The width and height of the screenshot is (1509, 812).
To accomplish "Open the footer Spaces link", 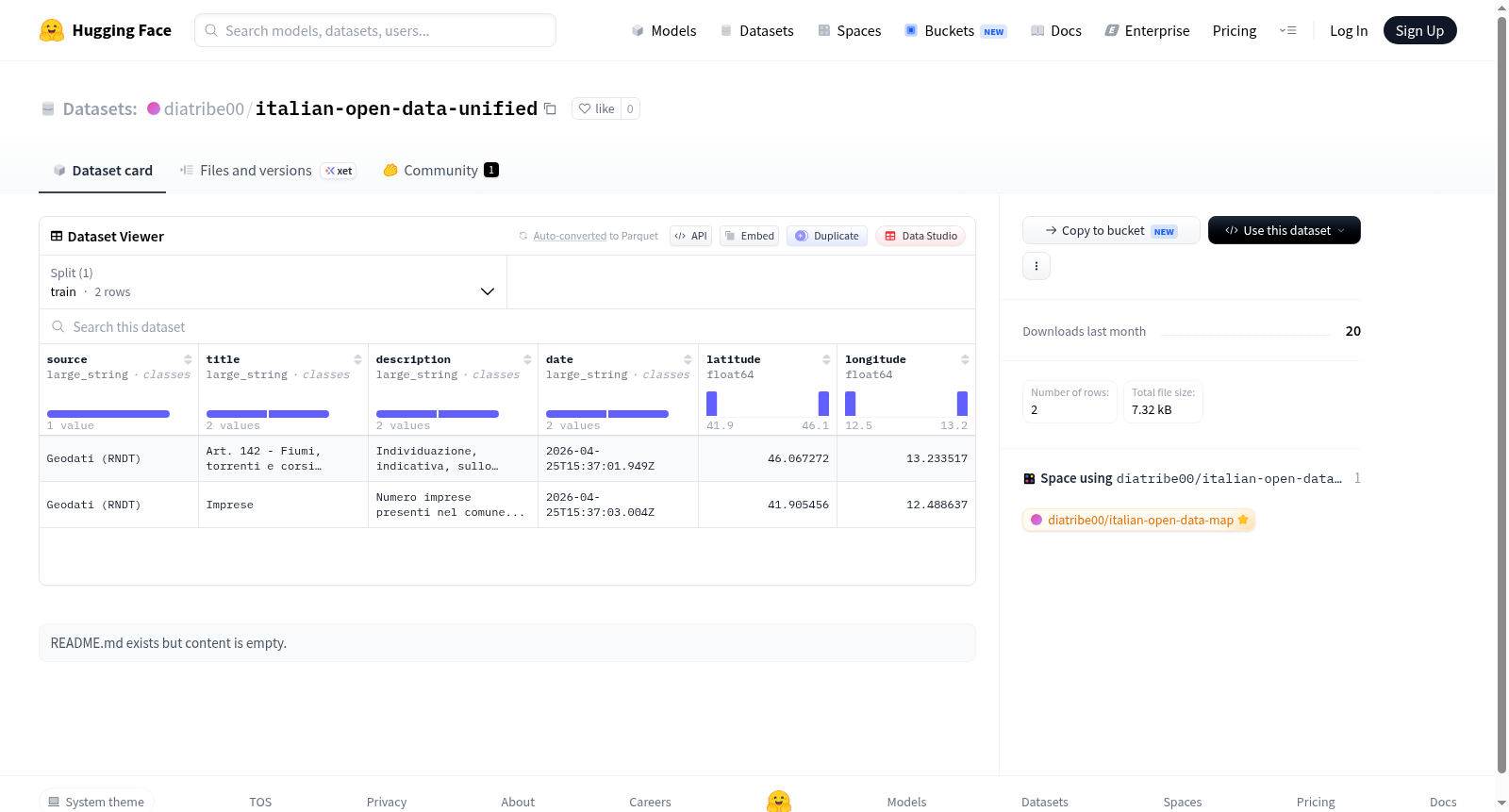I will pyautogui.click(x=1182, y=802).
